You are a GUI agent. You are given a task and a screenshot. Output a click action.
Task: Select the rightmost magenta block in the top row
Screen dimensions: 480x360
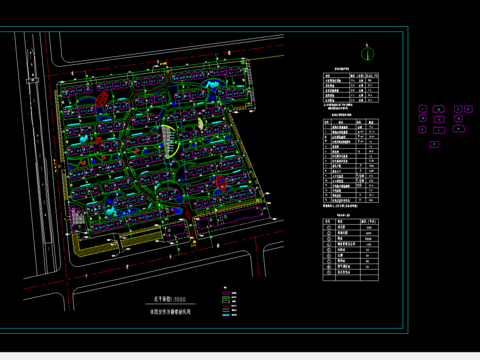click(x=468, y=109)
